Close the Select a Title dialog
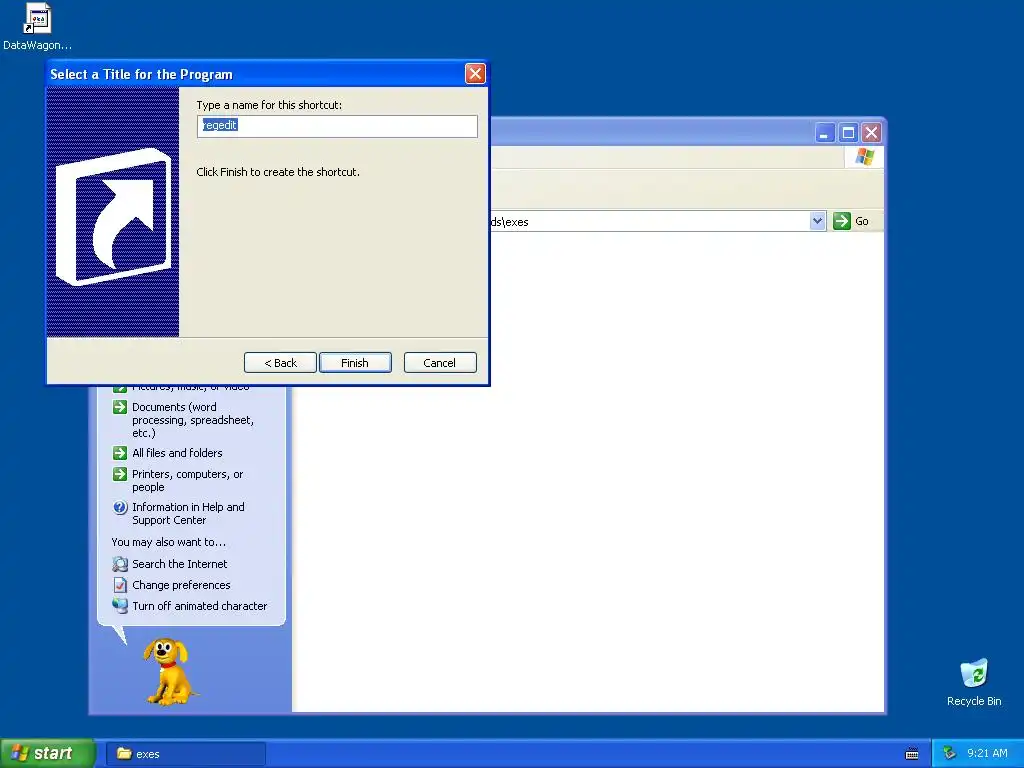 (x=475, y=74)
